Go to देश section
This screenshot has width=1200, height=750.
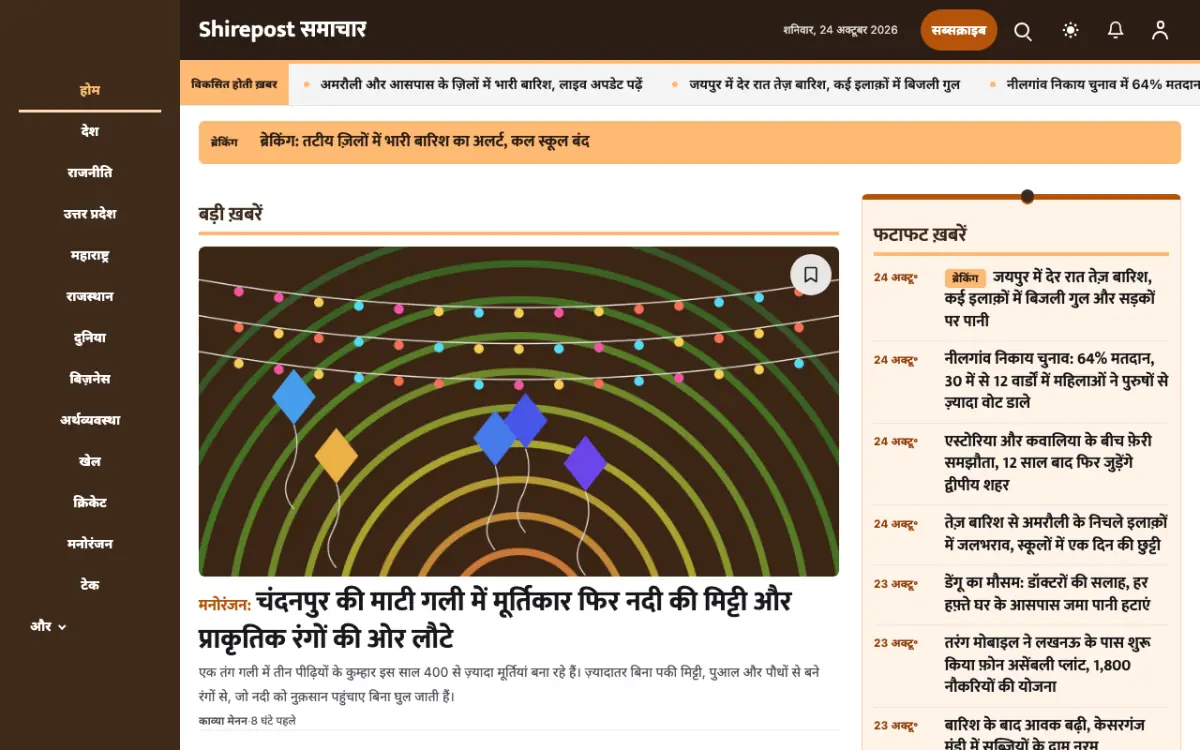(90, 131)
